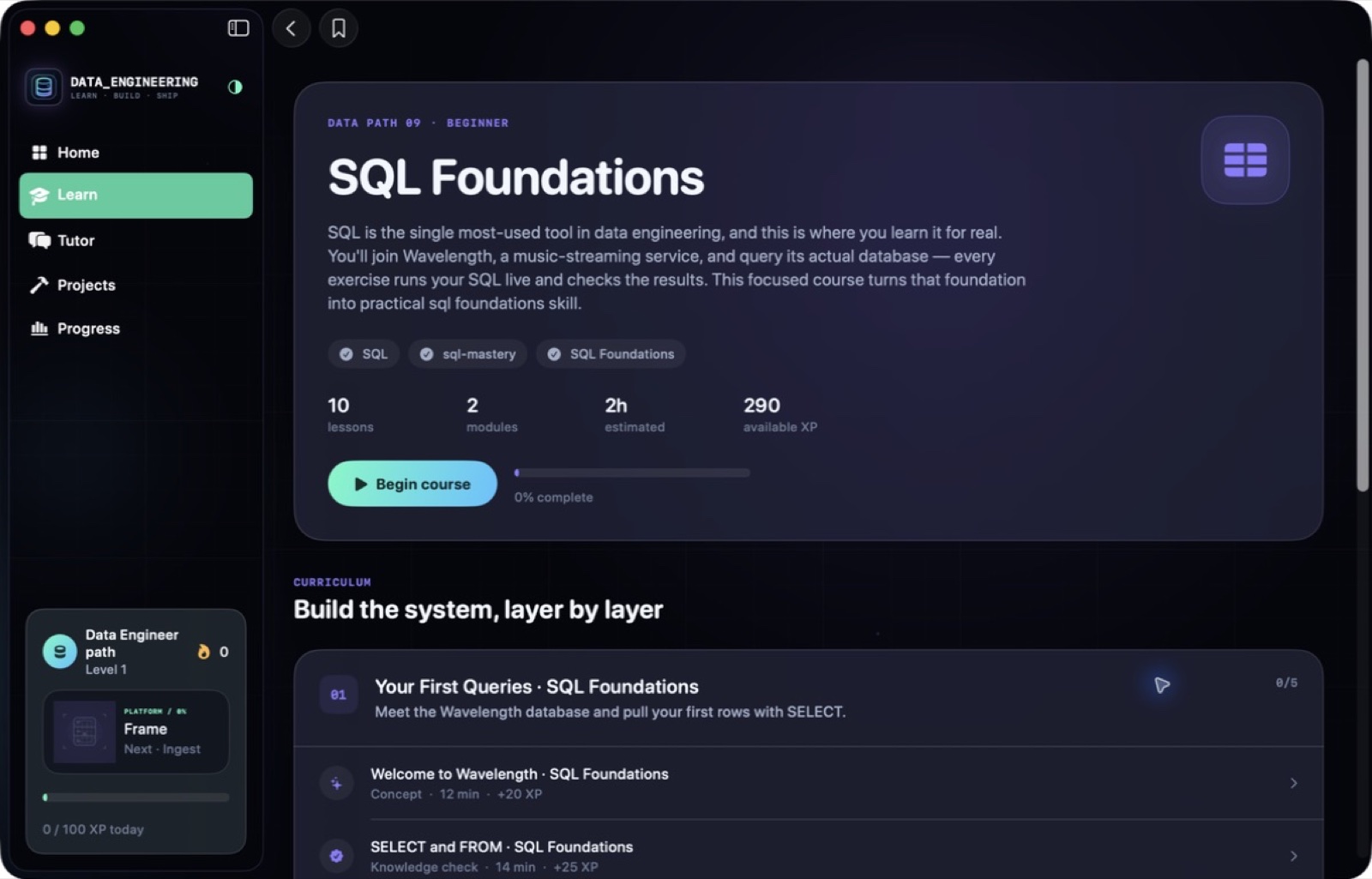This screenshot has width=1372, height=879.
Task: Click the Home grid icon
Action: pos(39,153)
